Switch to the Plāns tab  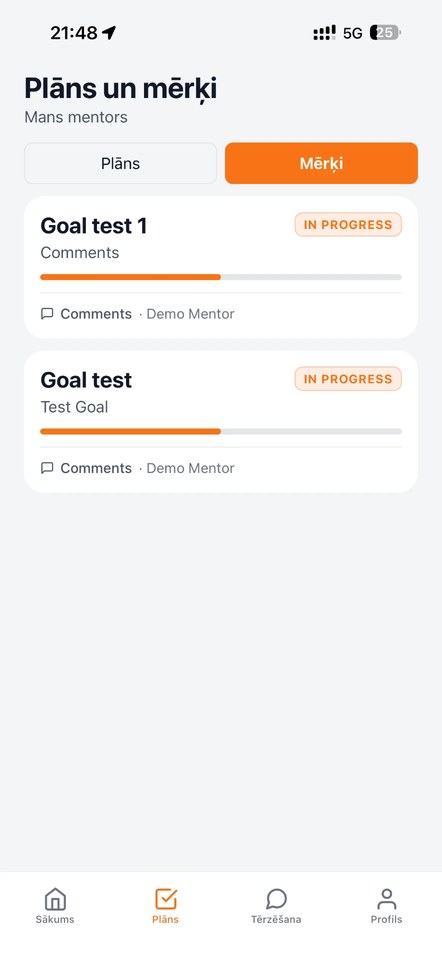click(x=121, y=163)
